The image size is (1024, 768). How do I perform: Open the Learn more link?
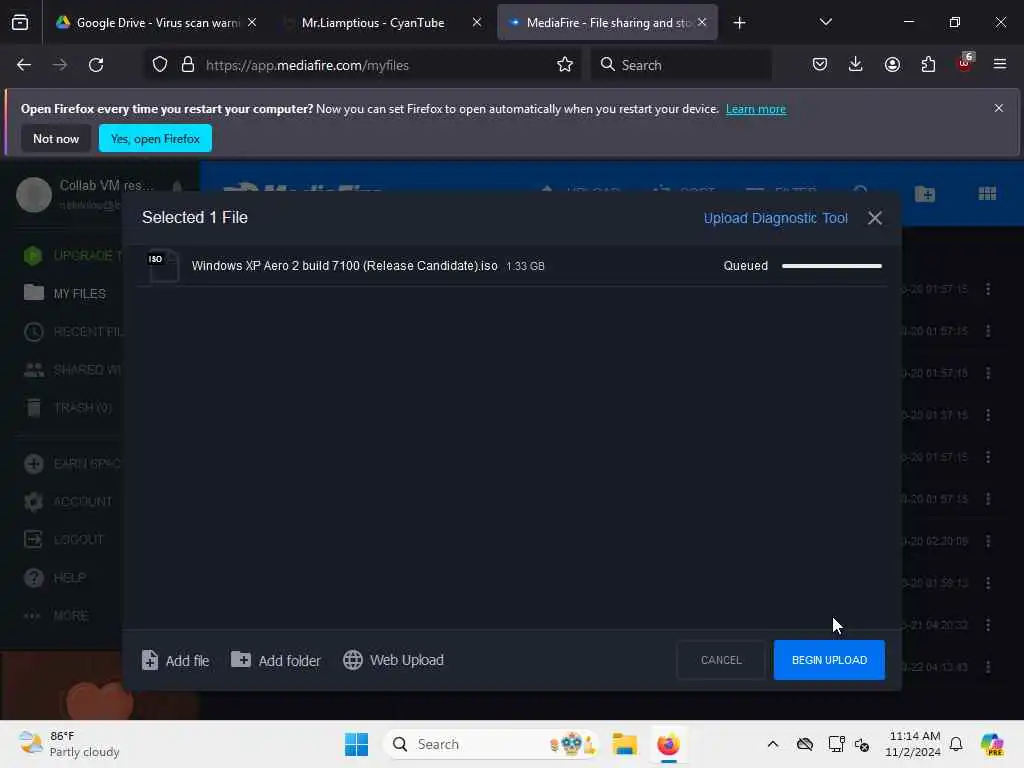point(756,109)
